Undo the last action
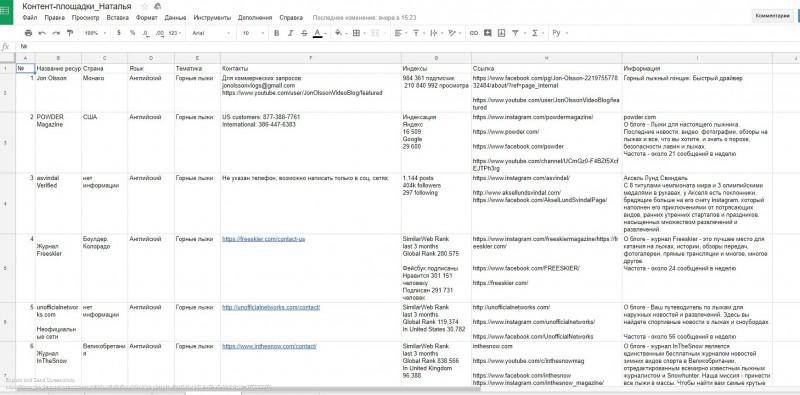Screen dimensions: 800x395 42,33
